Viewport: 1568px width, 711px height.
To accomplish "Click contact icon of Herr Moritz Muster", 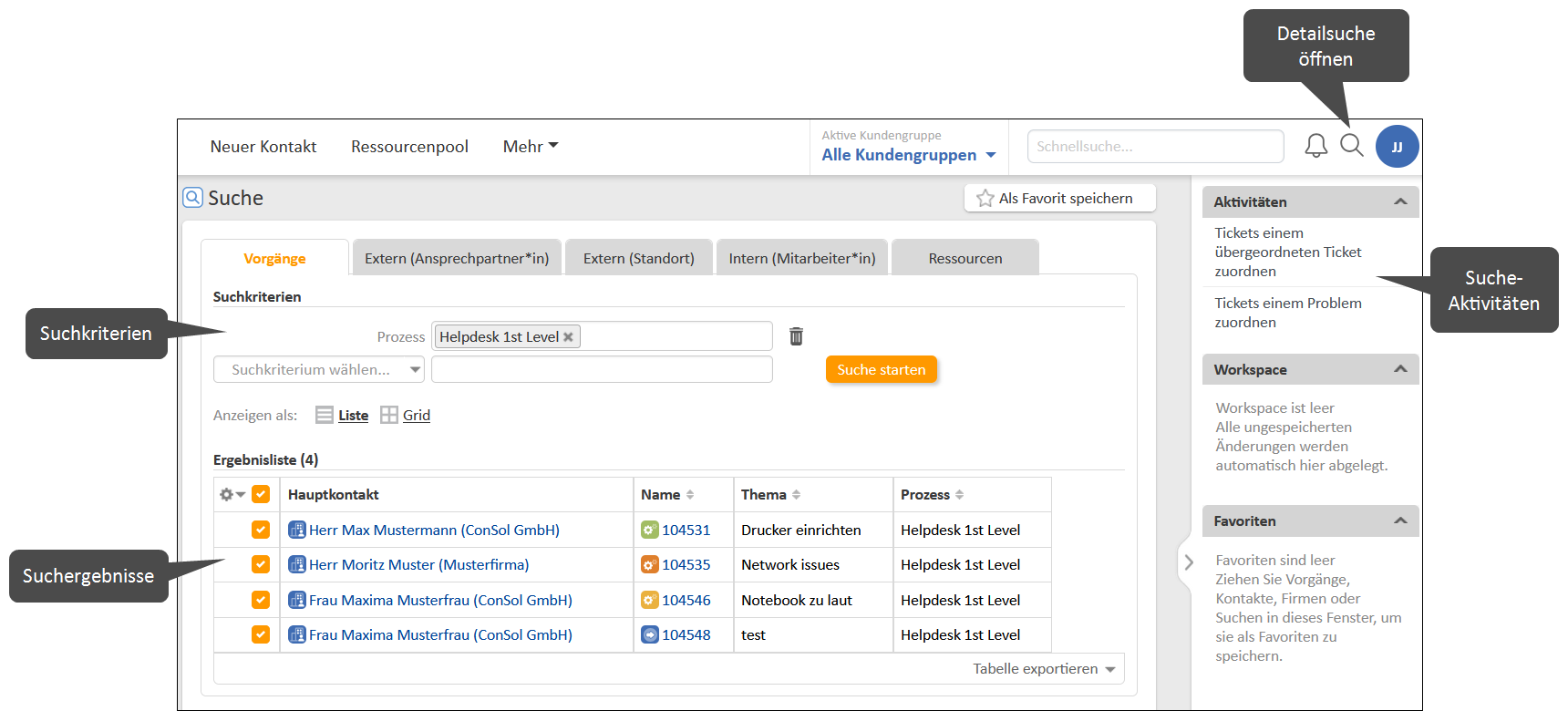I will [x=296, y=564].
